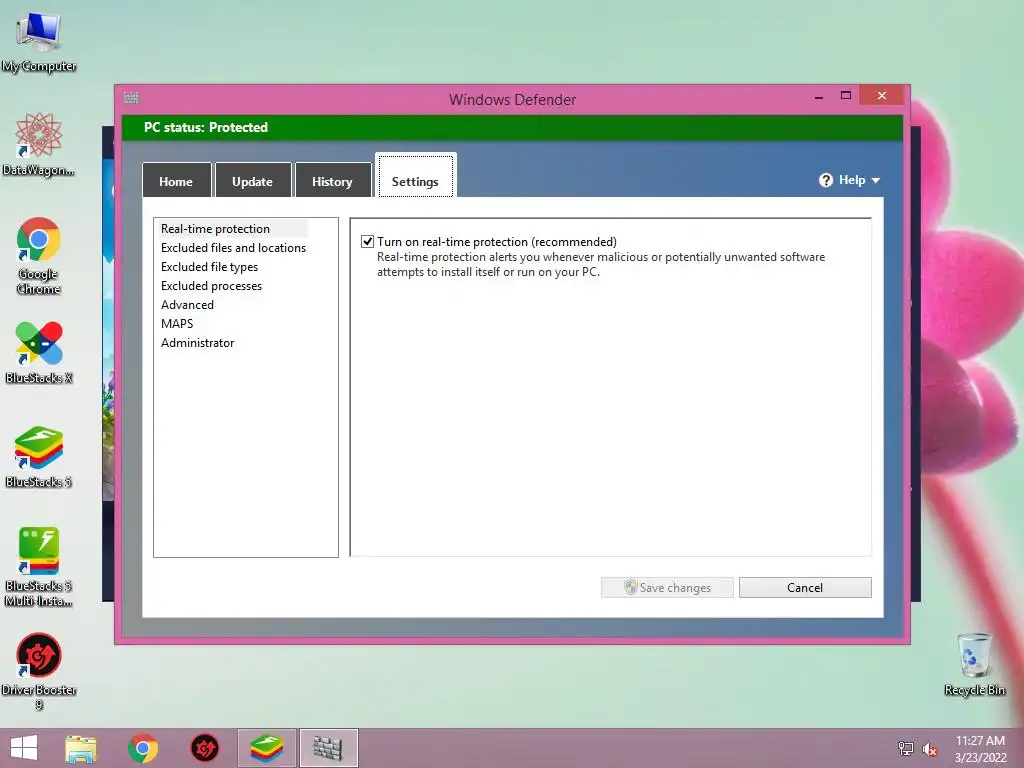Maximize the Windows Defender window
Screen dimensions: 1024x768
tap(846, 96)
